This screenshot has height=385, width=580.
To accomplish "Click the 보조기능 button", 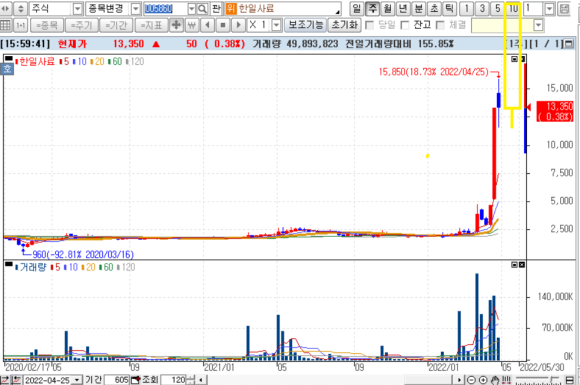I will pyautogui.click(x=306, y=25).
